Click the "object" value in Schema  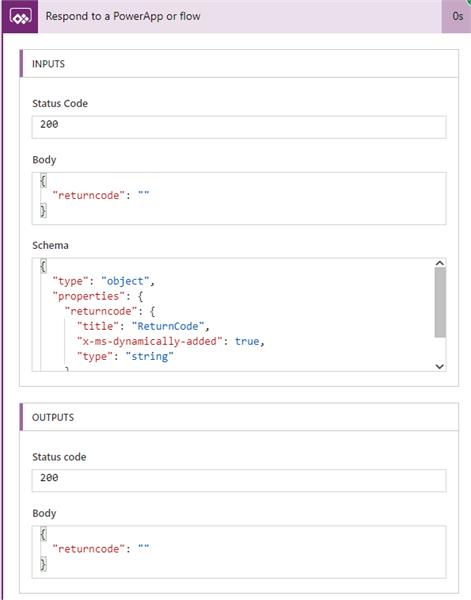(x=125, y=281)
